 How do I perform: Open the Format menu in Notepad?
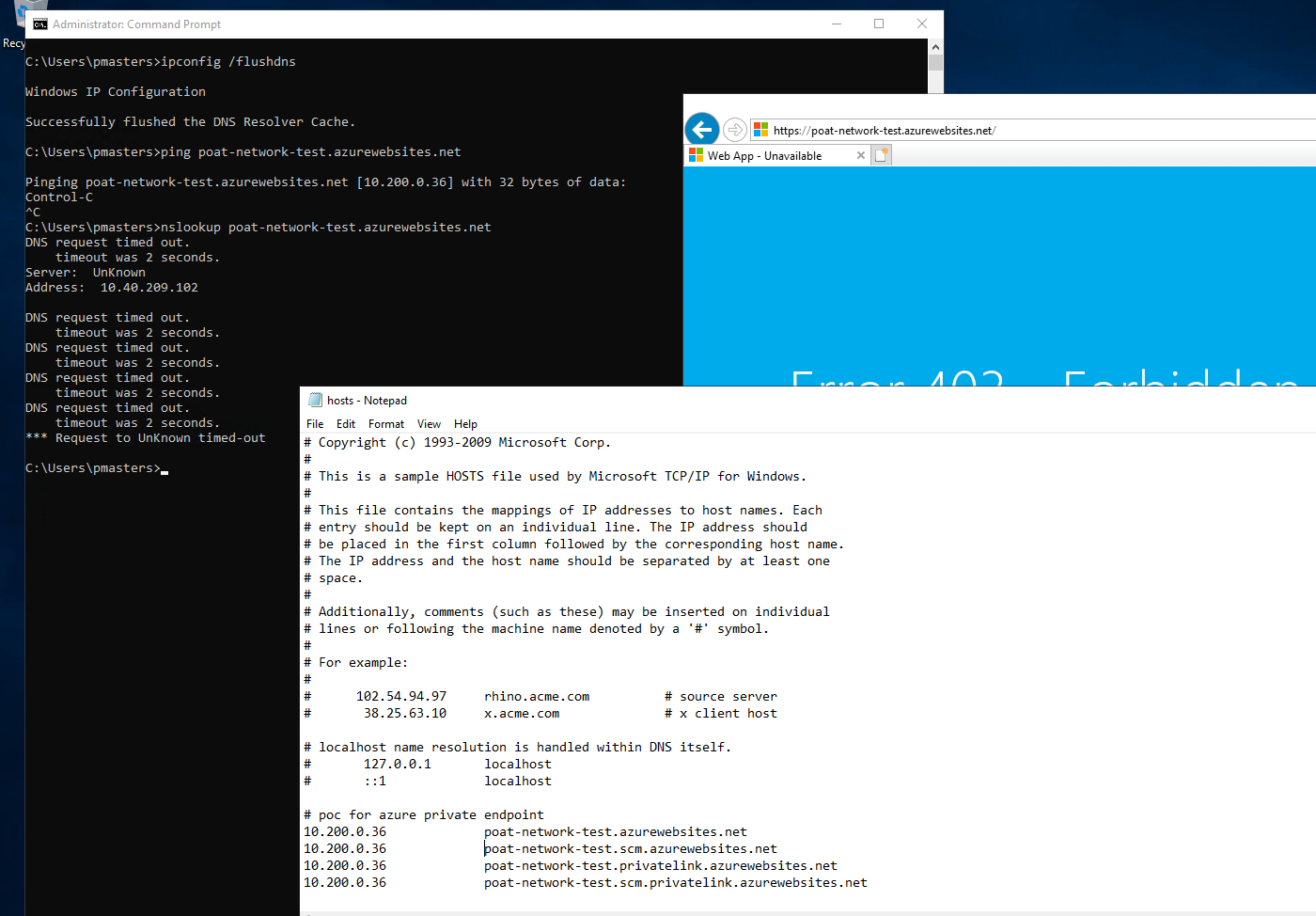[385, 423]
